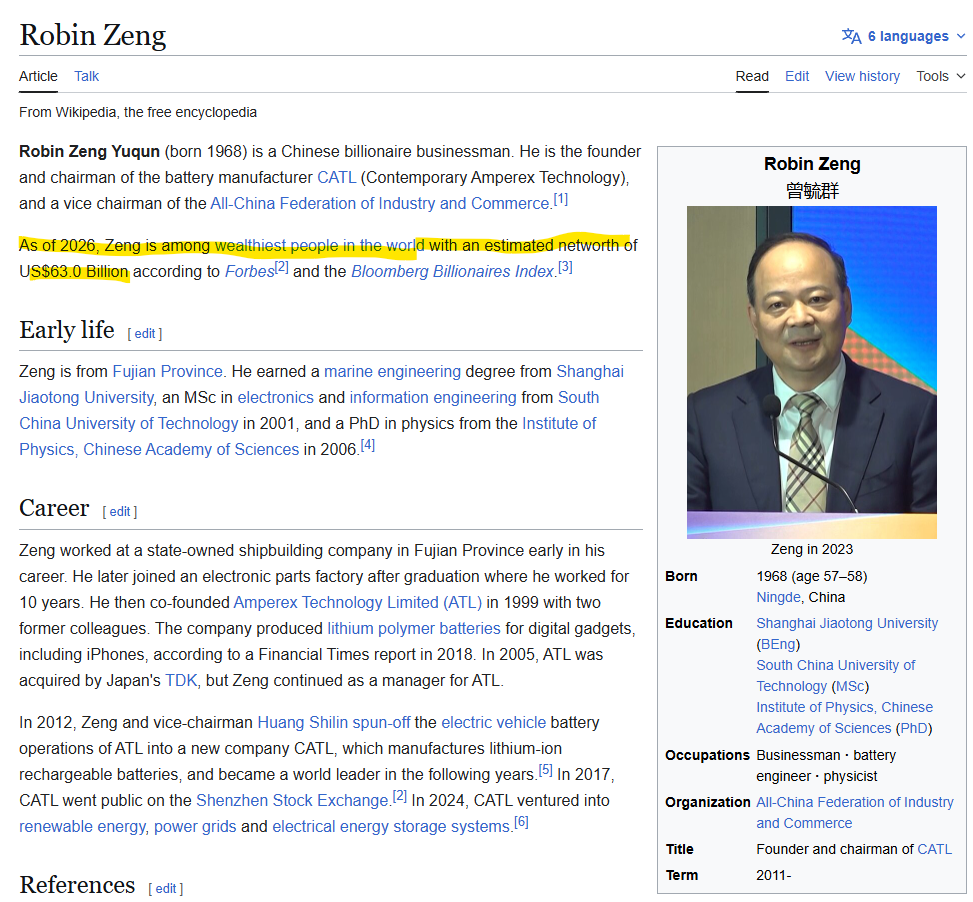973x902 pixels.
Task: Follow citation [1] in the intro
Action: coord(561,199)
